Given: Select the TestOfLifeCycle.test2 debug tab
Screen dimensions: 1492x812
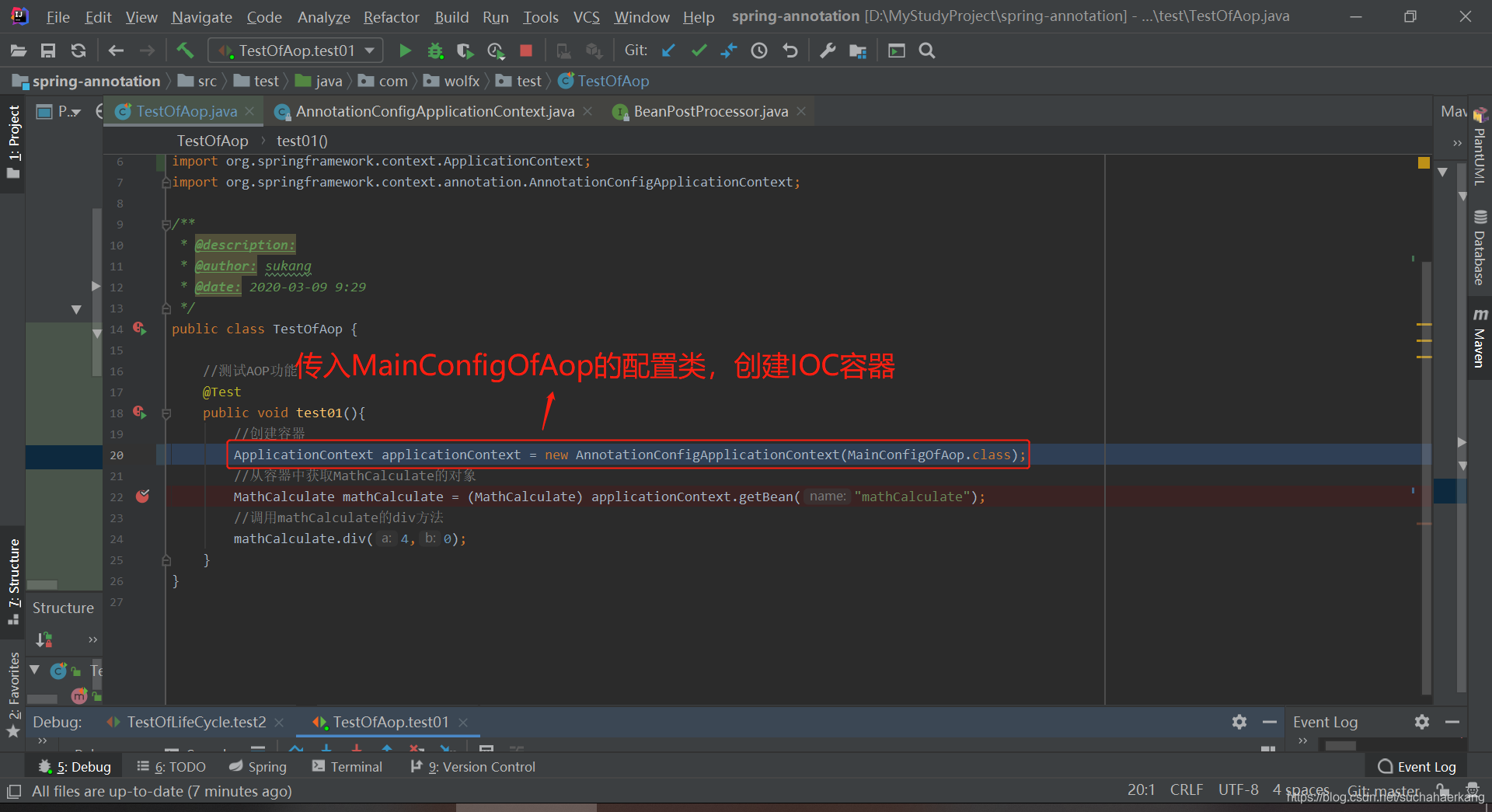Looking at the screenshot, I should (196, 722).
